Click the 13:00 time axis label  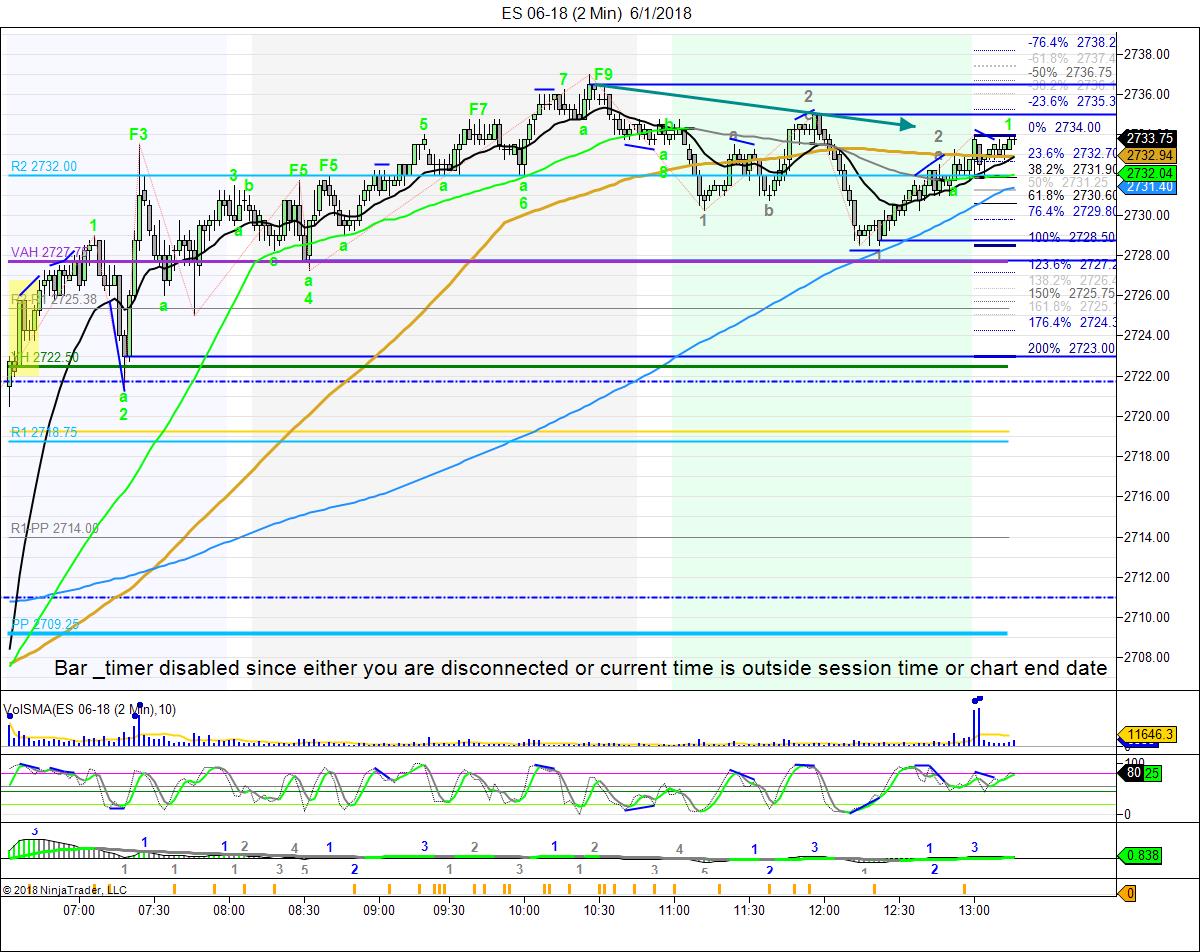[974, 910]
